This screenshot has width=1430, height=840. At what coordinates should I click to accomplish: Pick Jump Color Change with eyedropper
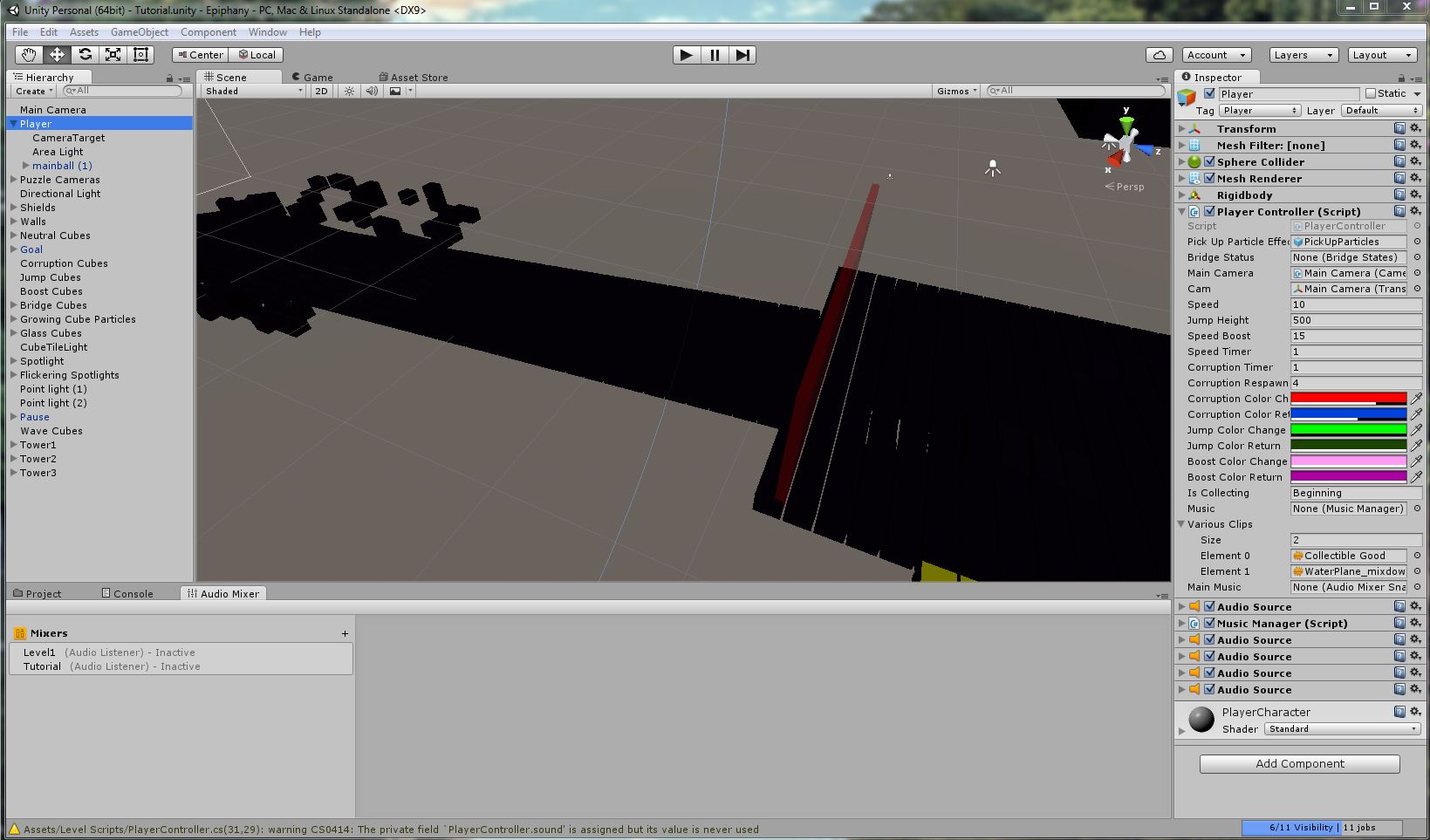point(1416,430)
